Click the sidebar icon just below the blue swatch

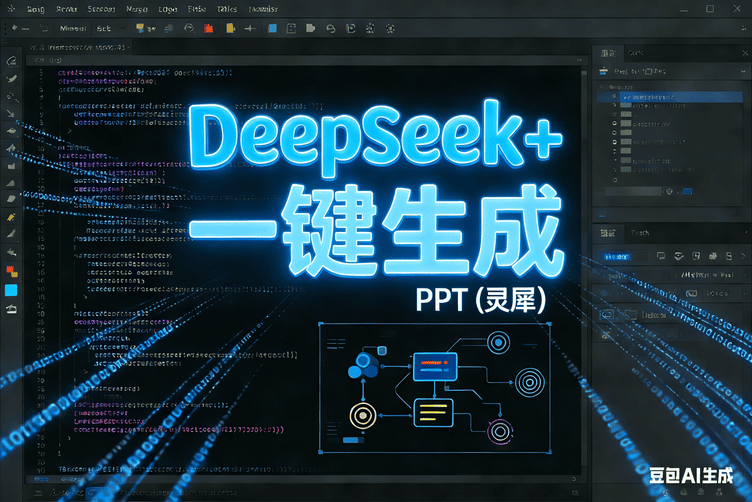11,309
